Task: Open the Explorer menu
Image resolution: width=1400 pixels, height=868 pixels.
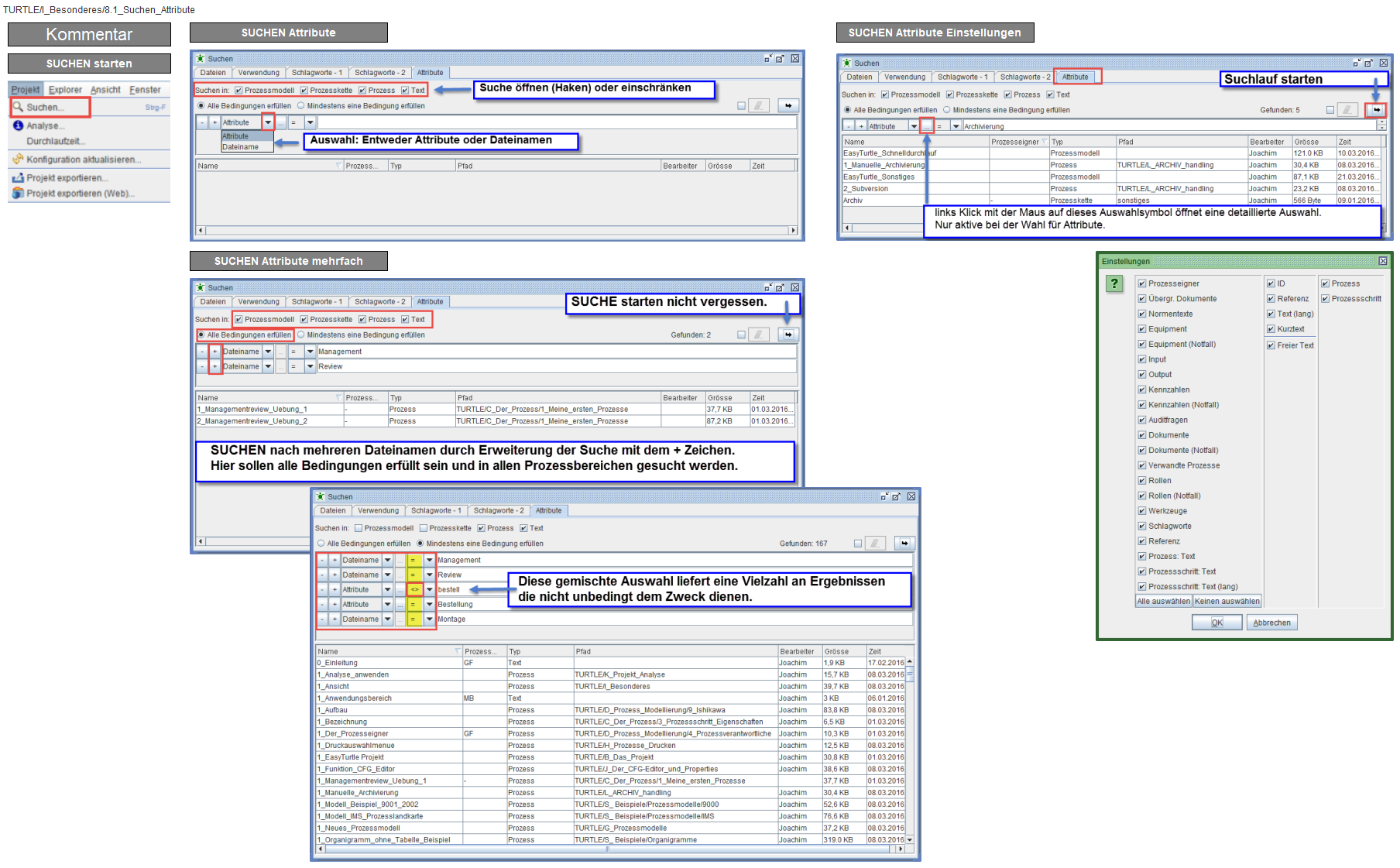Action: coord(65,90)
